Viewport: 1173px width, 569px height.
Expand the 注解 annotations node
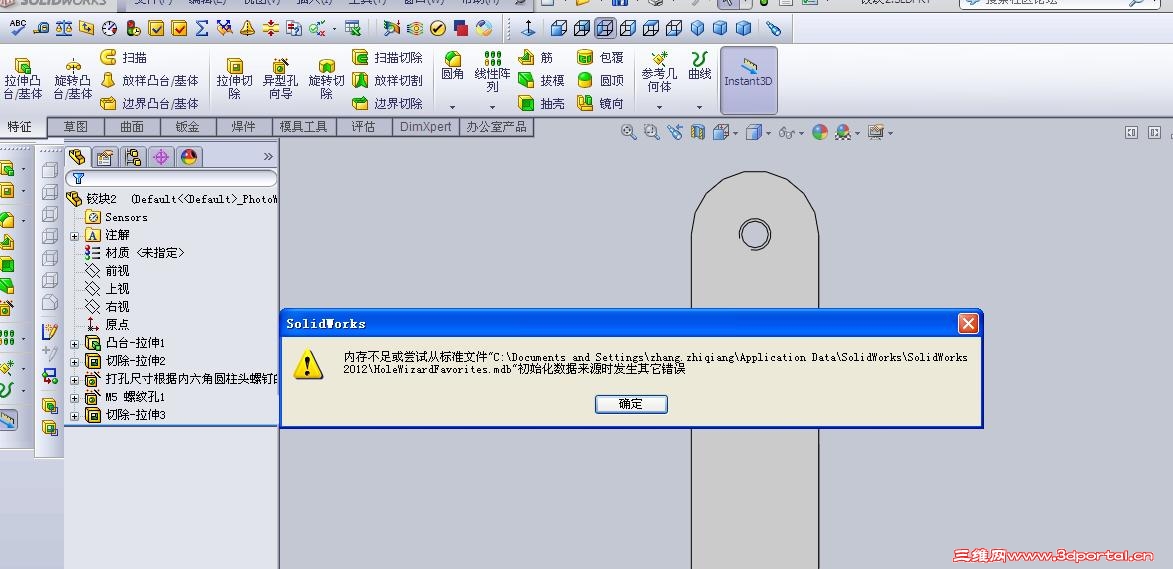74,236
